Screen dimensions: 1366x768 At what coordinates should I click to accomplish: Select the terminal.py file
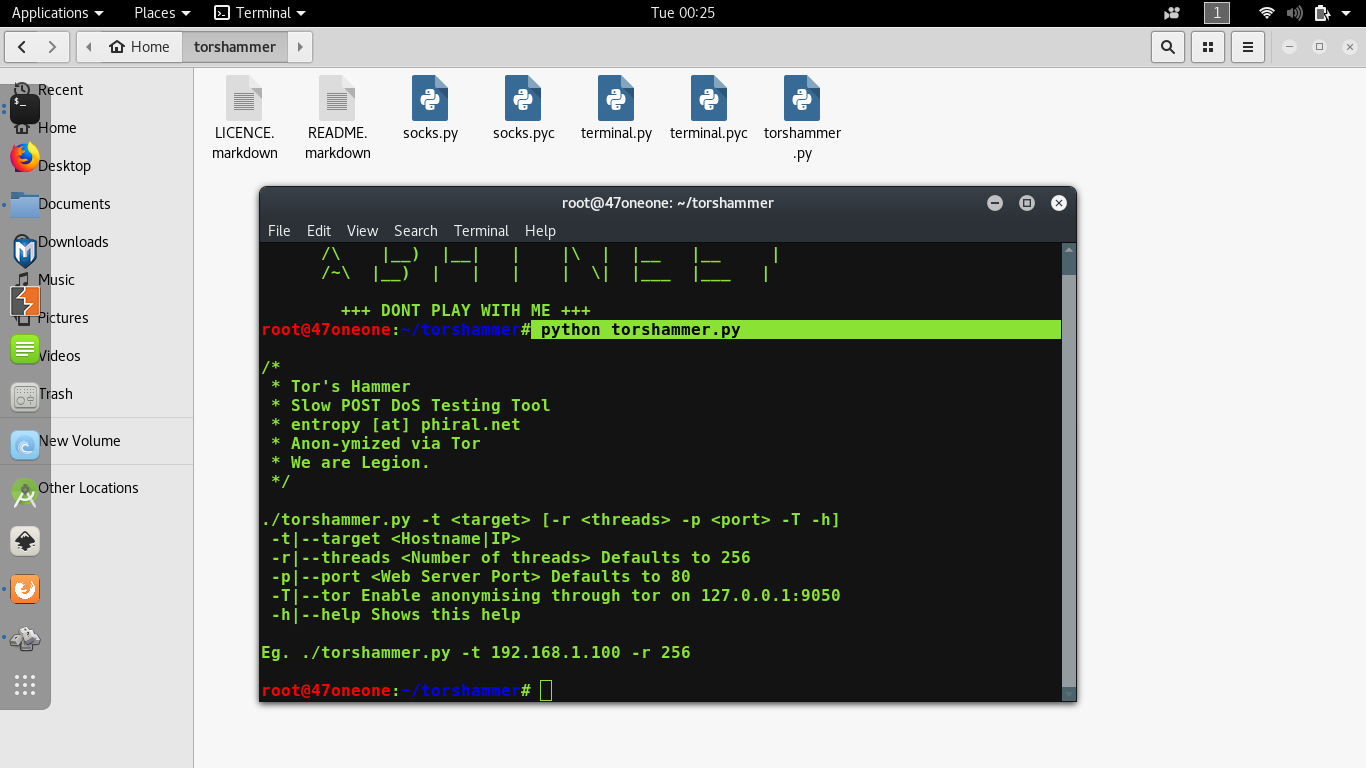coord(616,108)
